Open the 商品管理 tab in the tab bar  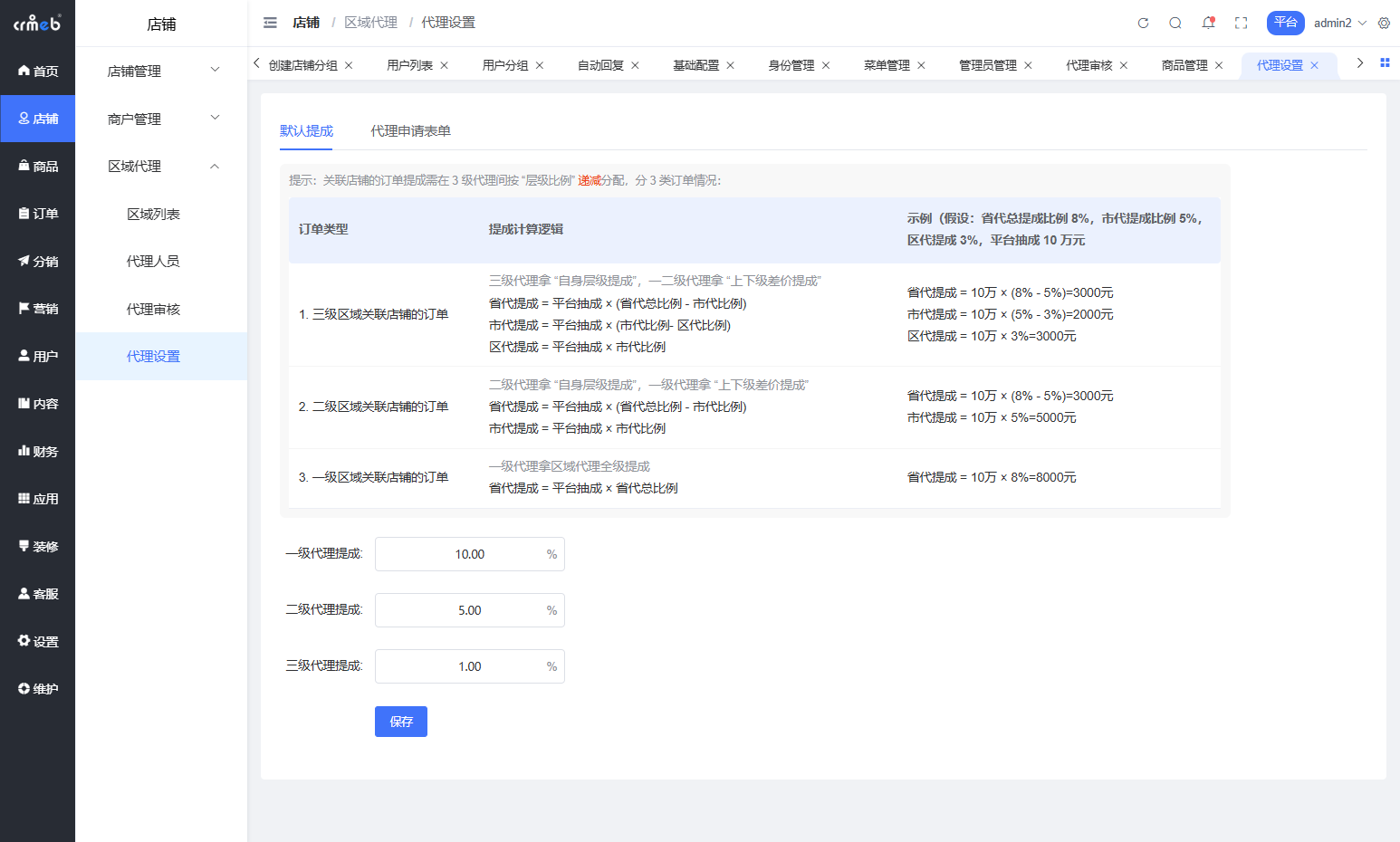pyautogui.click(x=1184, y=64)
